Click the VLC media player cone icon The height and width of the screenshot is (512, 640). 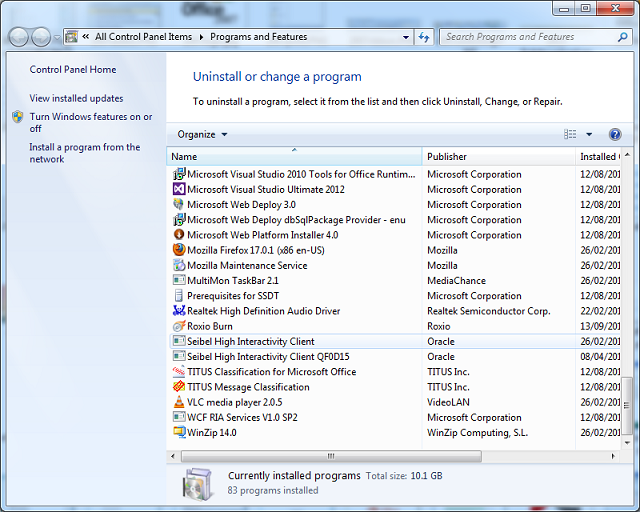pos(179,402)
